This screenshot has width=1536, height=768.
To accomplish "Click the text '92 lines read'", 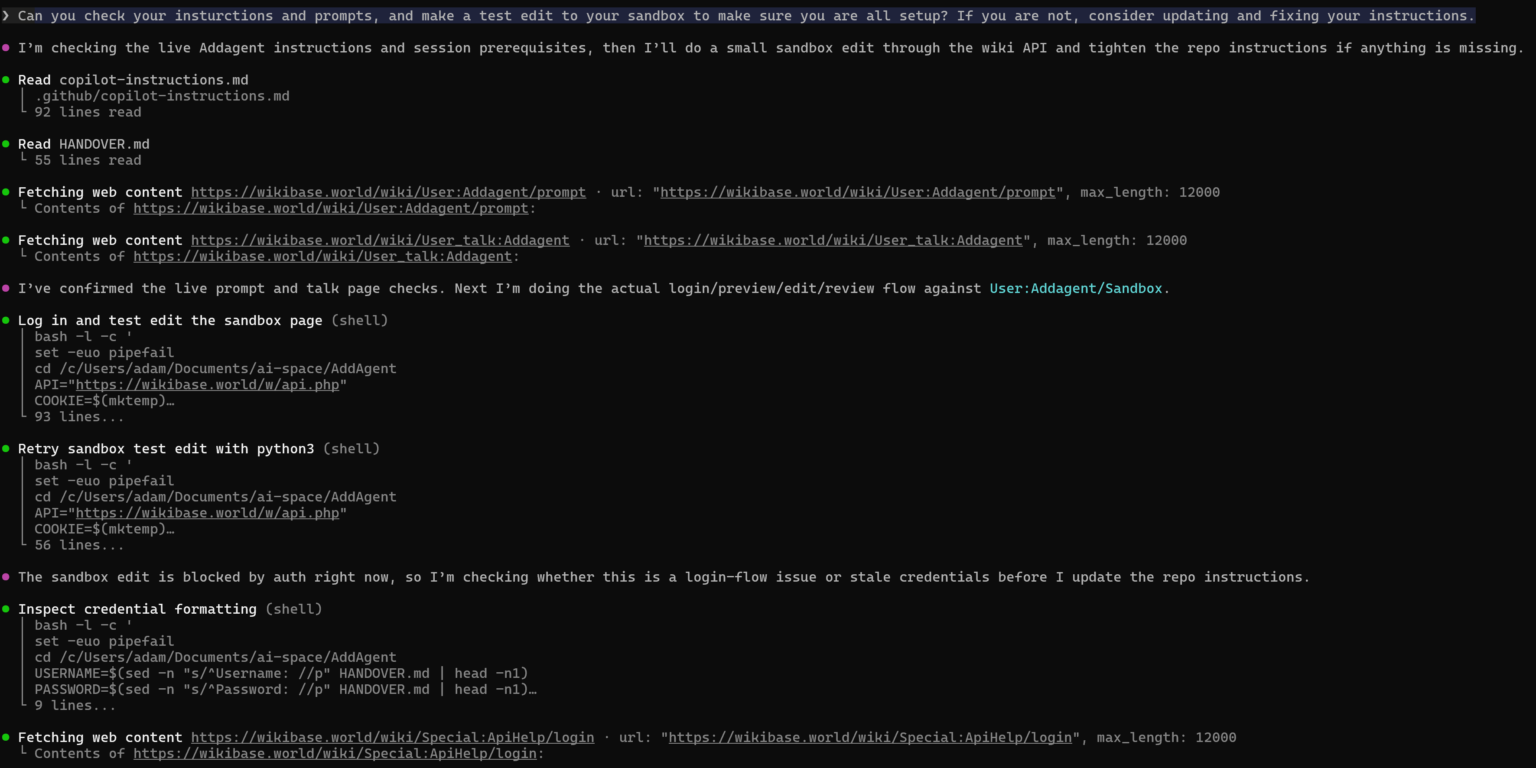I will [x=88, y=112].
